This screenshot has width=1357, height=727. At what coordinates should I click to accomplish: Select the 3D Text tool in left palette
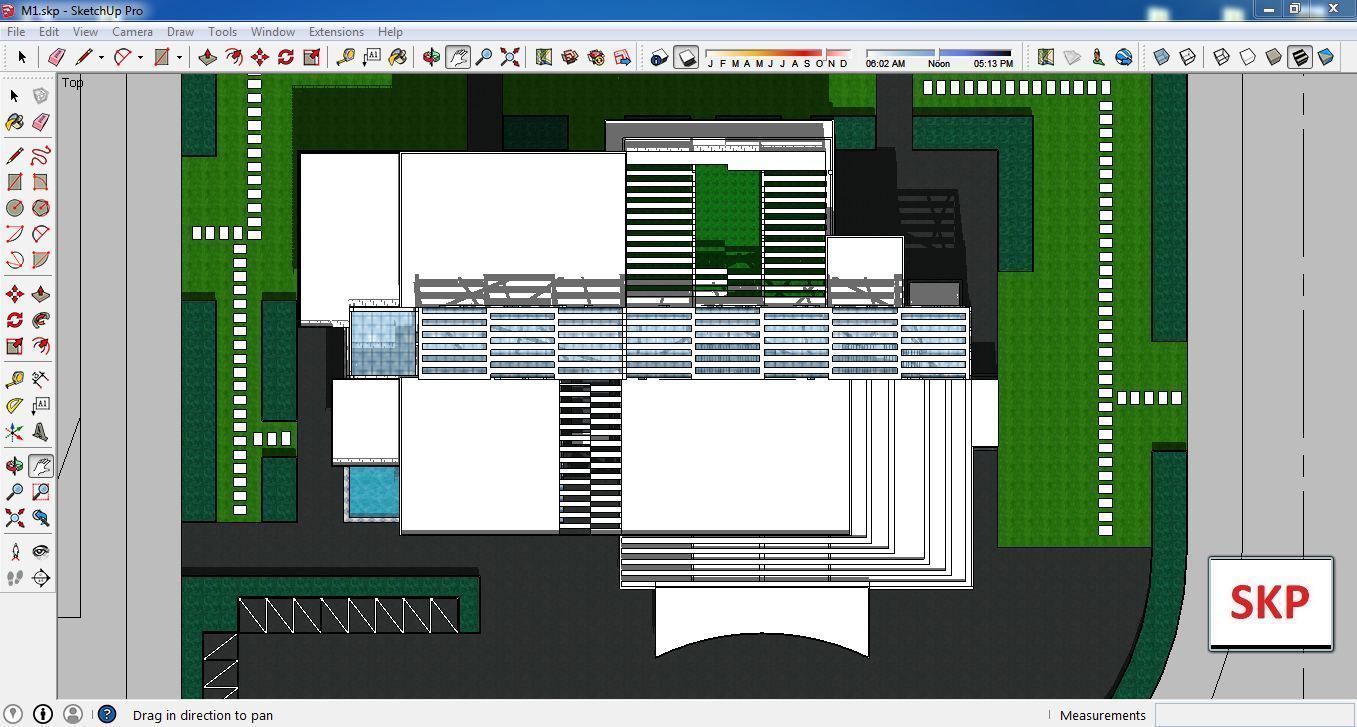[x=40, y=432]
